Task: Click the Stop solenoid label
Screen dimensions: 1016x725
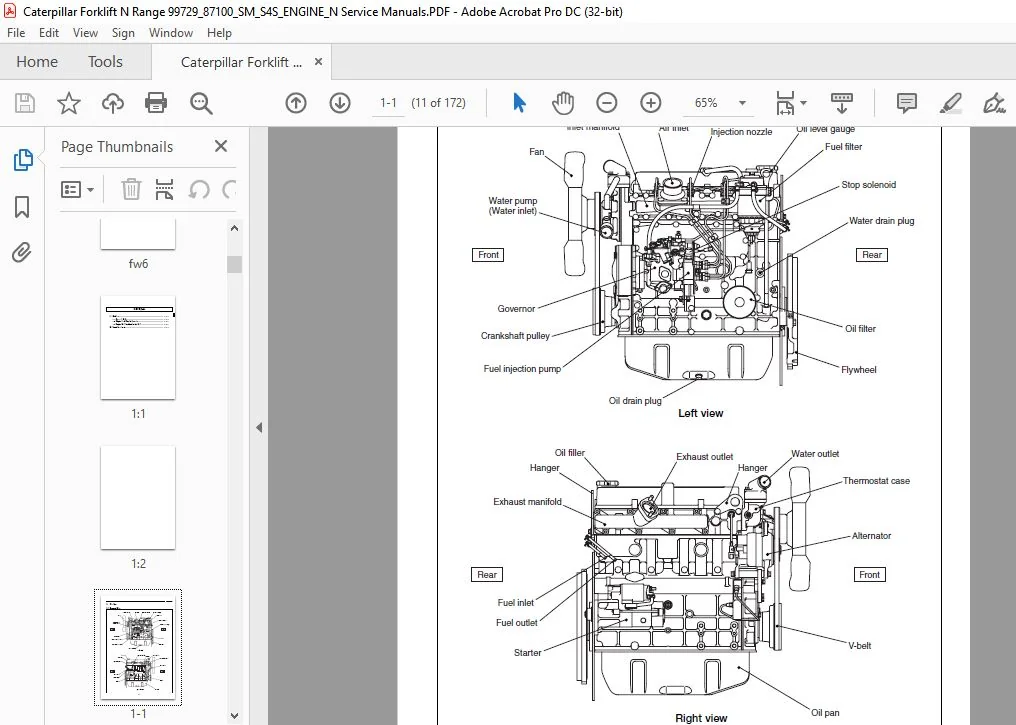Action: click(x=868, y=185)
